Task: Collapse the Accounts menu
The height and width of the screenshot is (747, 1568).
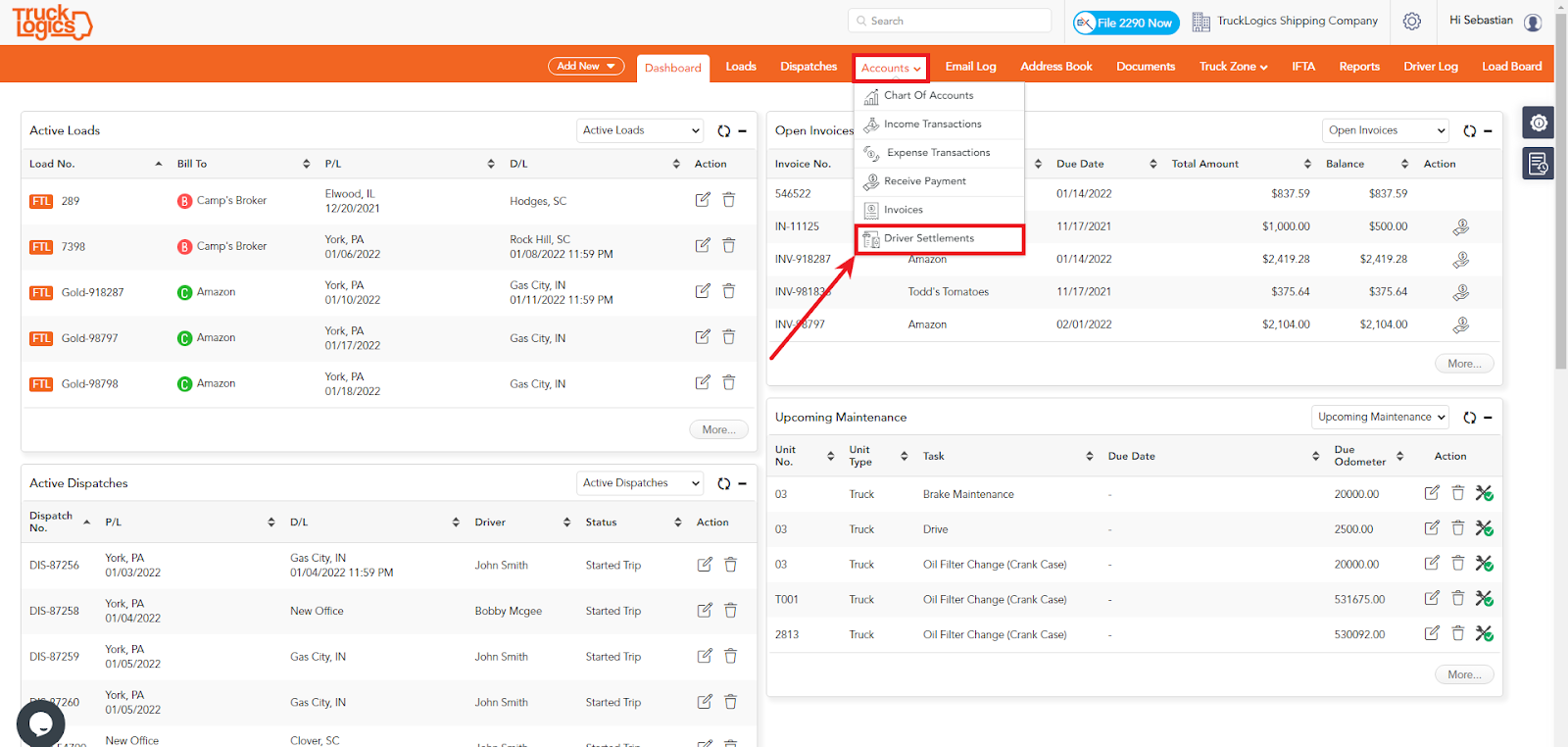Action: 891,68
